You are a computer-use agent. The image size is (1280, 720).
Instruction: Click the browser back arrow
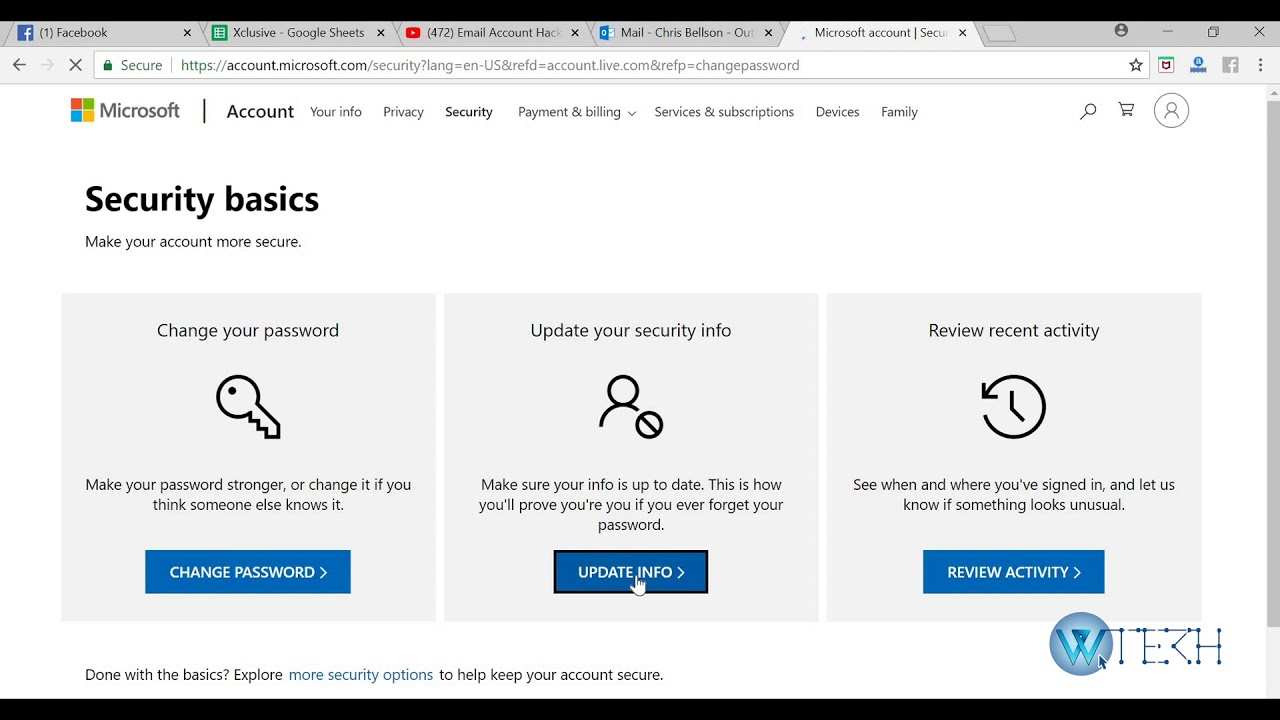(19, 65)
